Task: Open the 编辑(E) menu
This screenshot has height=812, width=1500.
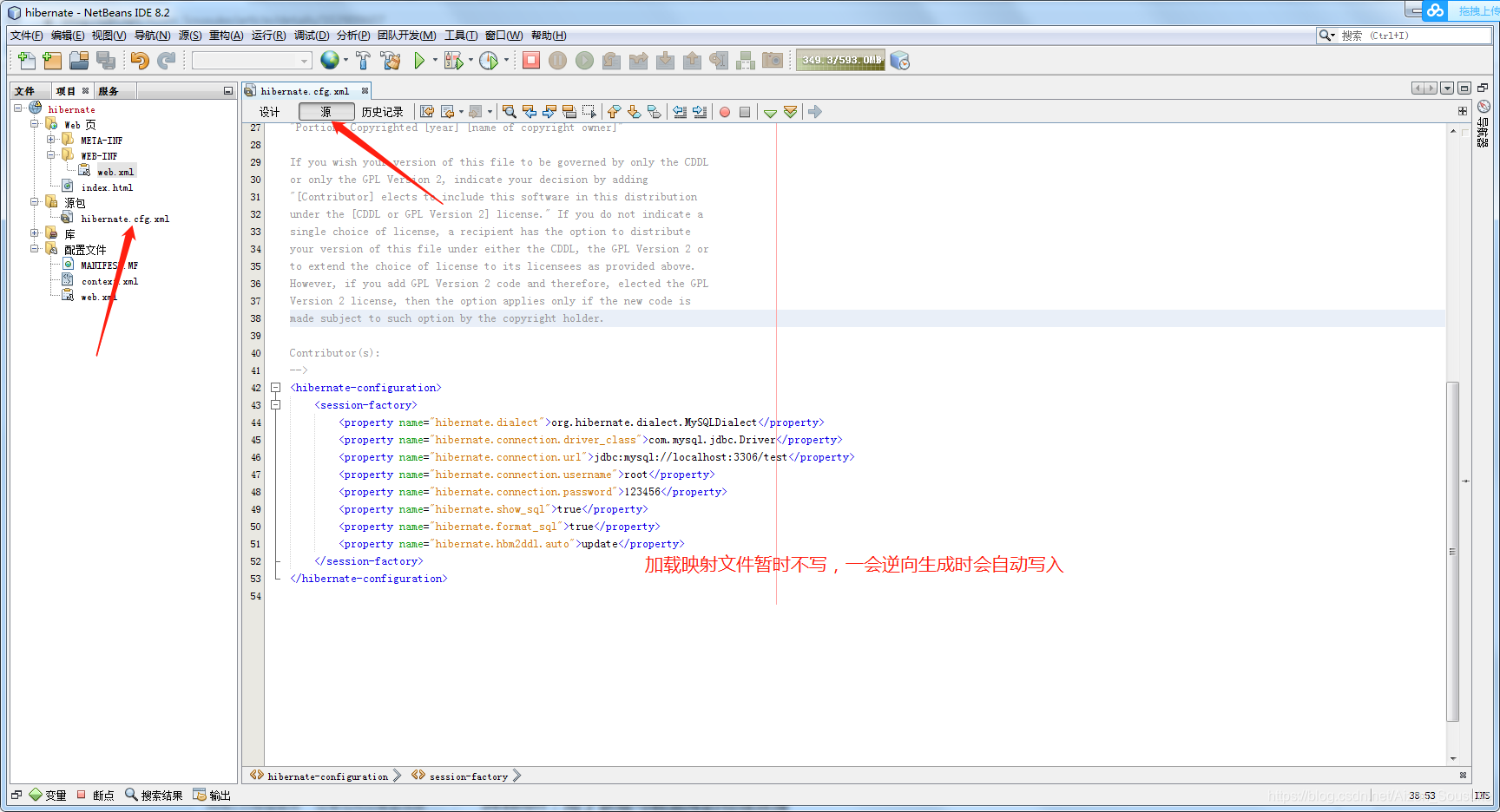Action: coord(68,36)
